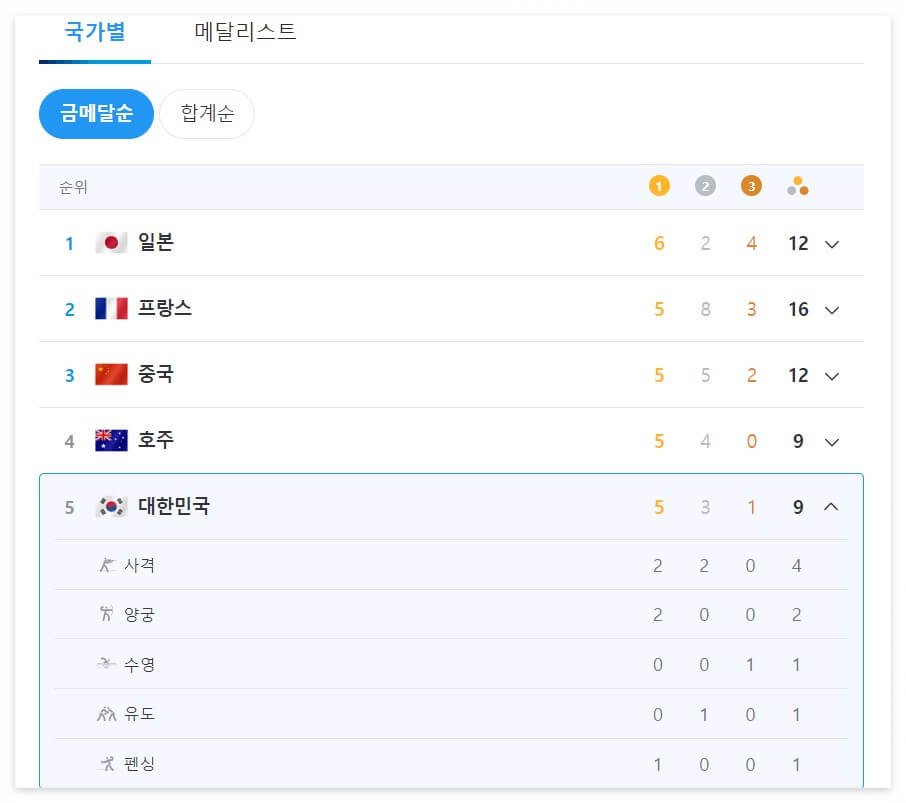Viewport: 906px width, 803px height.
Task: Select the South Korea flag icon
Action: (110, 507)
